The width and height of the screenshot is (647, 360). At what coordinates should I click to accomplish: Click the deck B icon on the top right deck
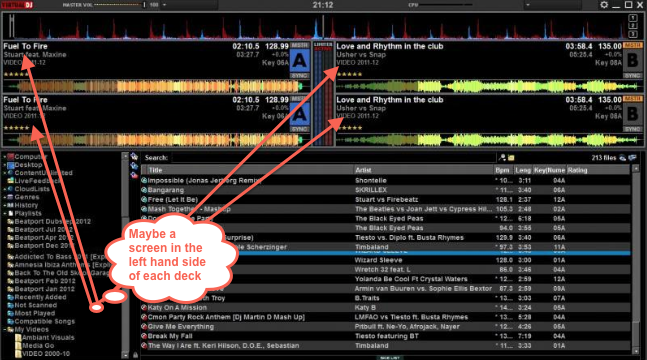coord(632,61)
